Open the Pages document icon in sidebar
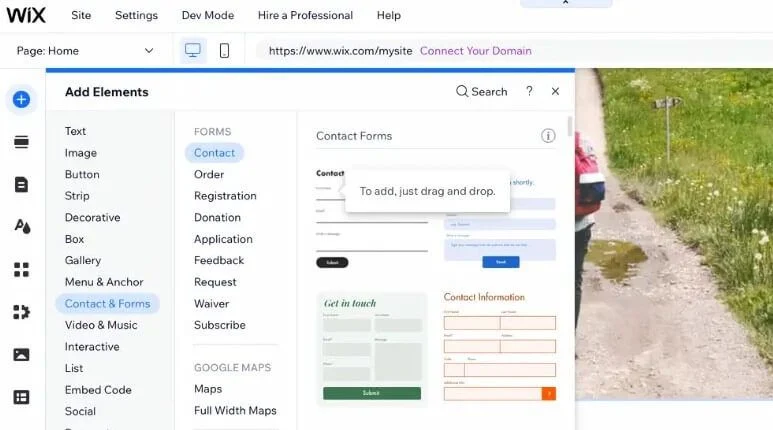This screenshot has height=430, width=773. (x=21, y=185)
